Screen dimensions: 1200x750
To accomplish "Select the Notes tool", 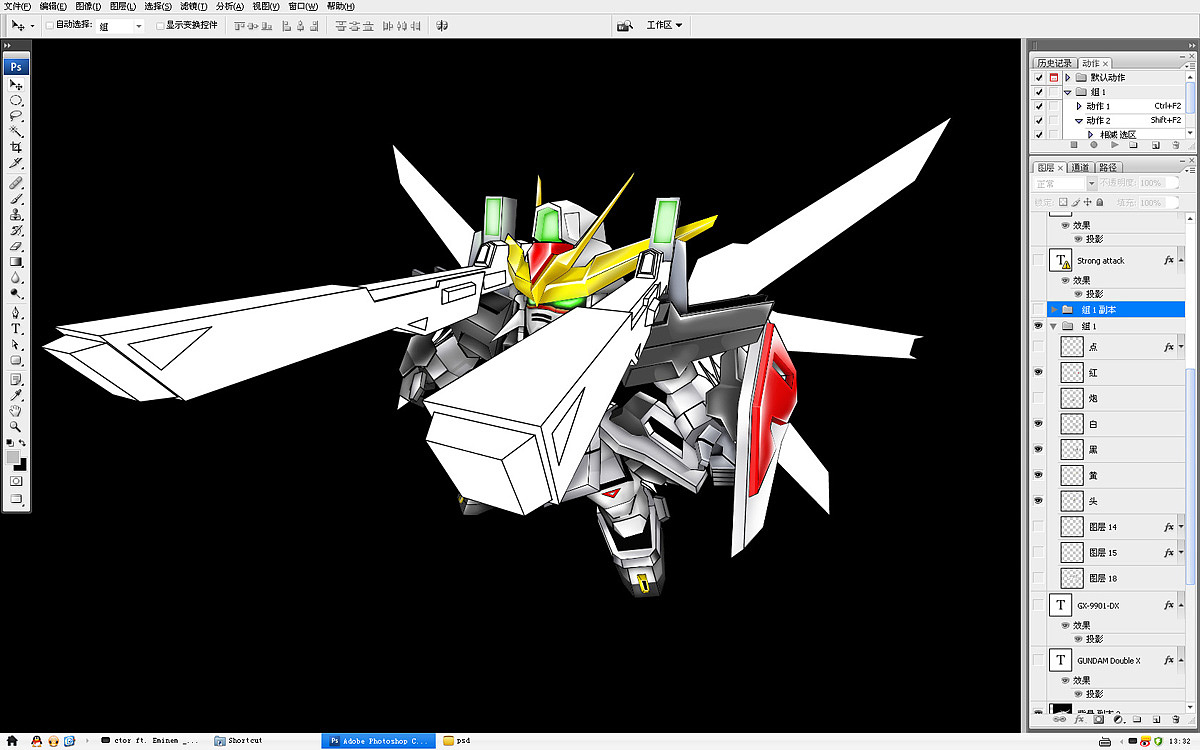I will coord(16,379).
